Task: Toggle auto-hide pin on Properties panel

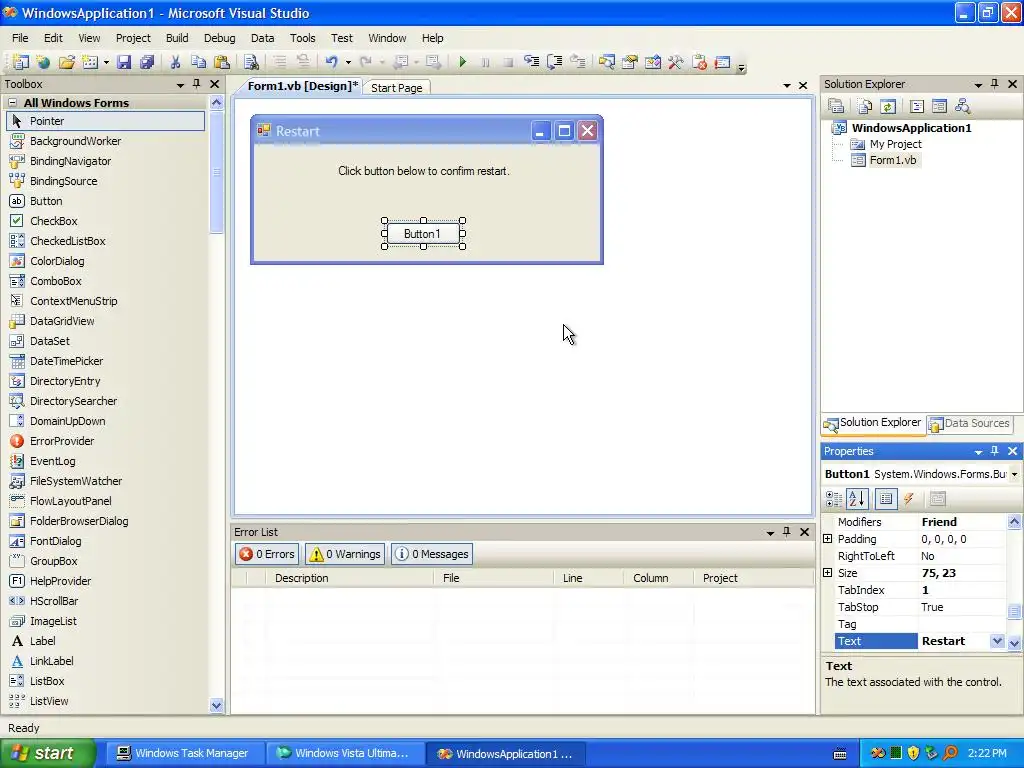Action: (x=995, y=451)
